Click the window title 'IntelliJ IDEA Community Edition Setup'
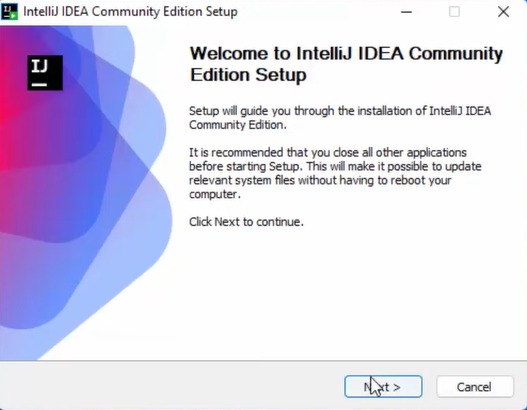Screen dimensions: 527x410 click(x=130, y=12)
